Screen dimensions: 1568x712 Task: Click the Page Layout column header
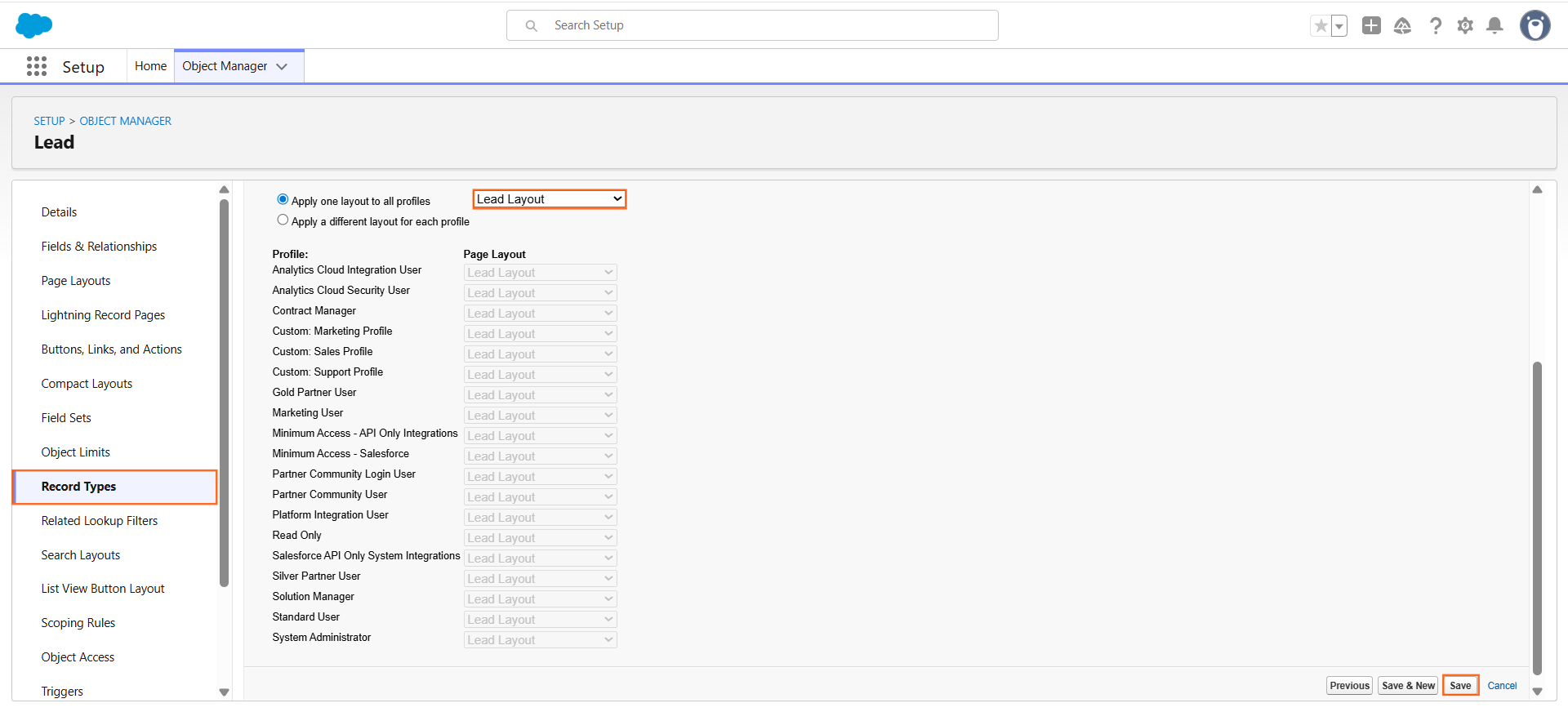pos(495,255)
